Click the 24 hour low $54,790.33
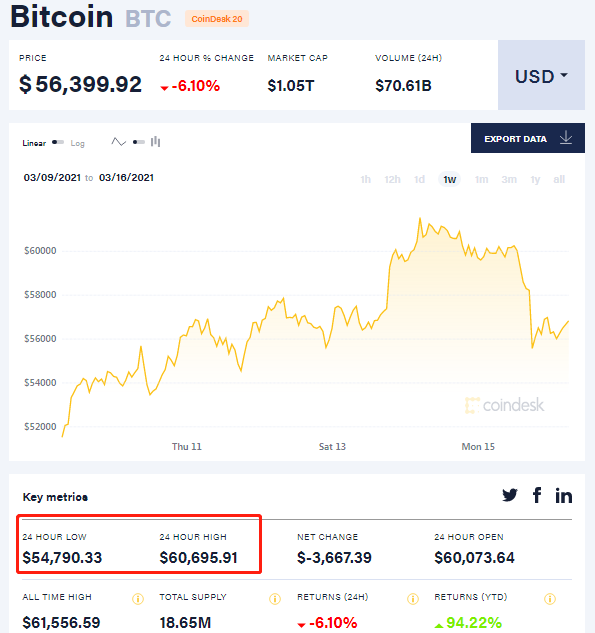This screenshot has width=595, height=633. point(62,558)
